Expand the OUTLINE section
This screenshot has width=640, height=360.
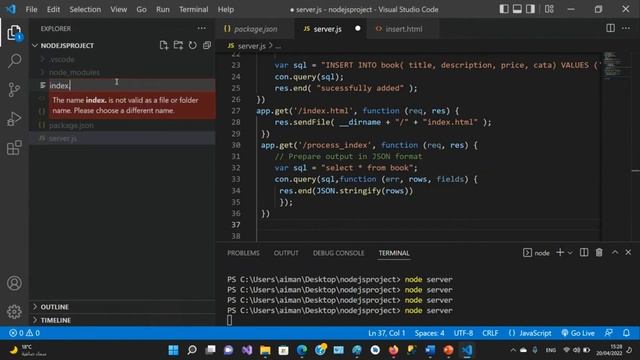[x=54, y=307]
